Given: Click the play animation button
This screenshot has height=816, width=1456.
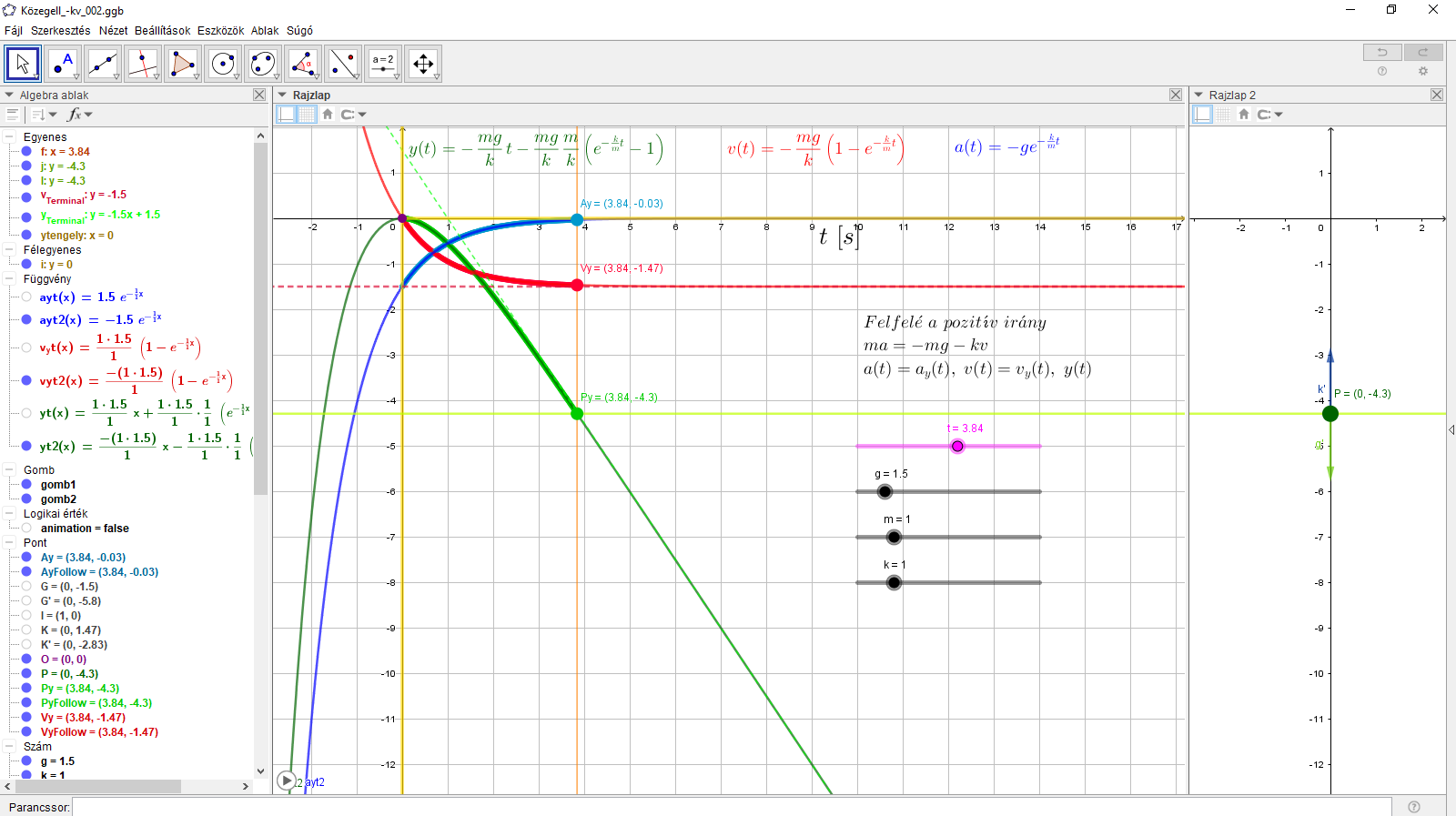Looking at the screenshot, I should pos(287,781).
